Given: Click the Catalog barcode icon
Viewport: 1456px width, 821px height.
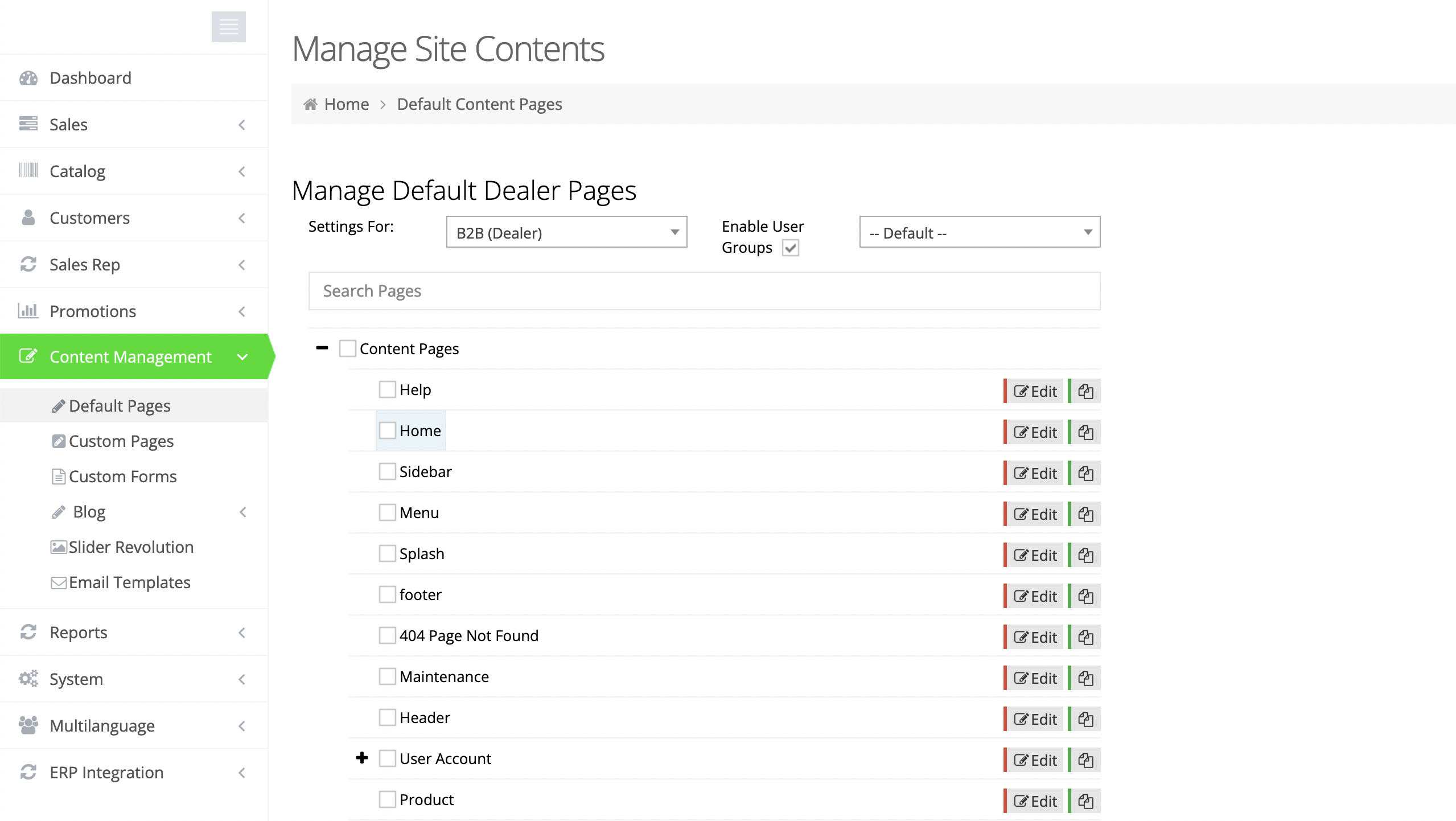Looking at the screenshot, I should (x=28, y=170).
